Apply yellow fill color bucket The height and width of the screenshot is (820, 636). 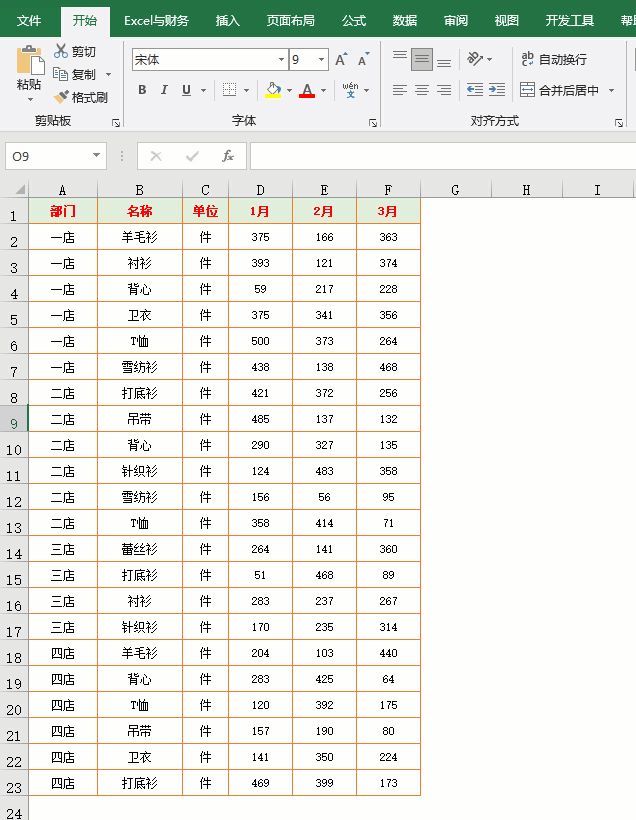coord(273,90)
